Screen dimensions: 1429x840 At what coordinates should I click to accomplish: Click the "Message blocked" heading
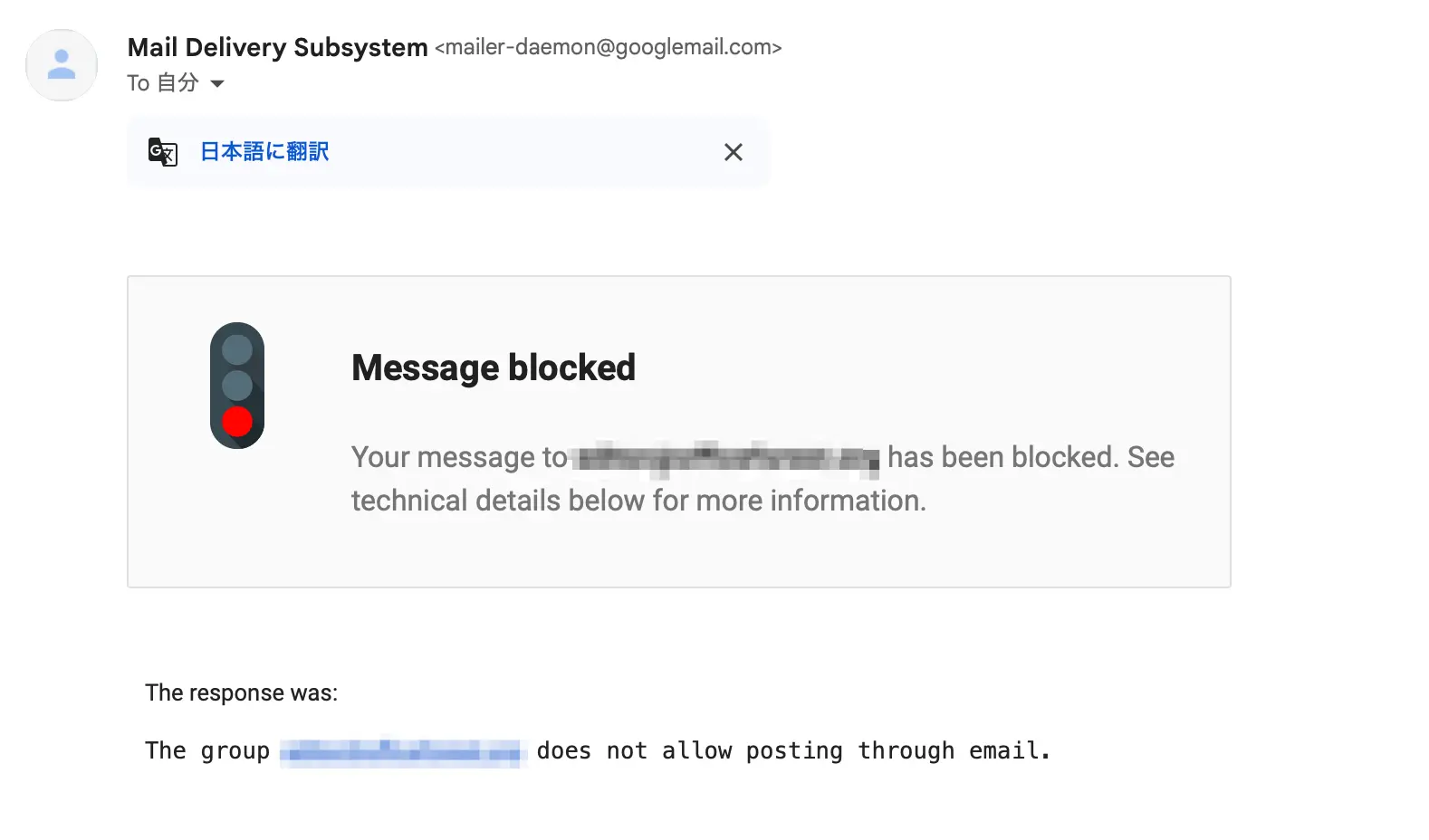494,368
